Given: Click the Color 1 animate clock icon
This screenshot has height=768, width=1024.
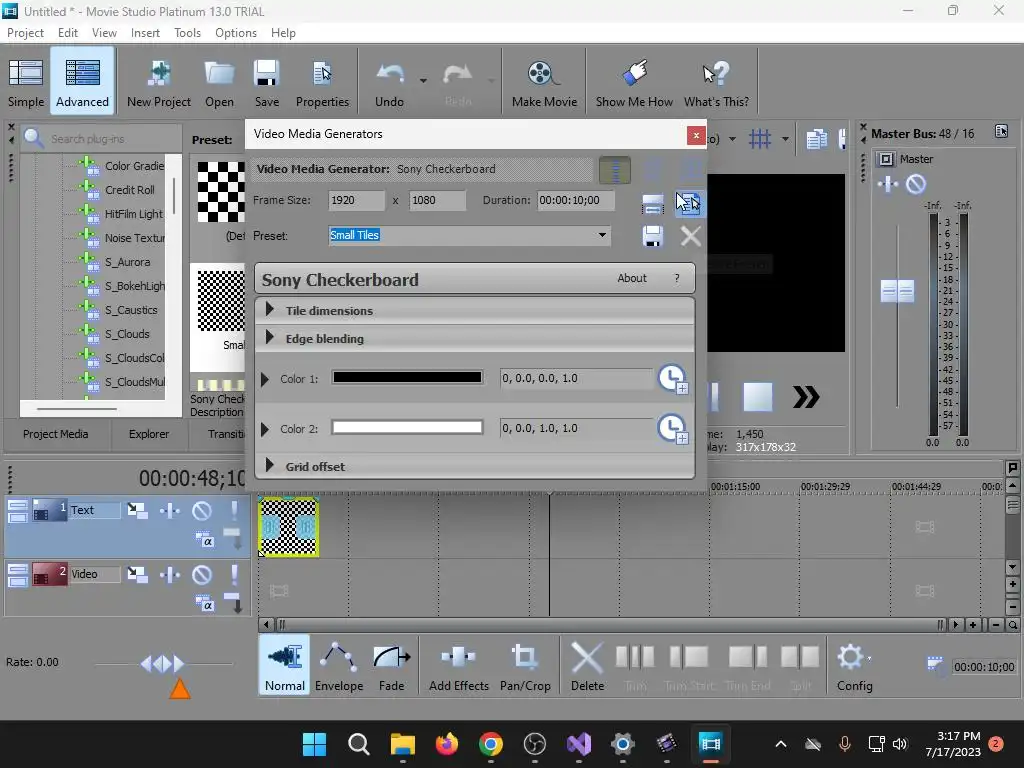Looking at the screenshot, I should click(673, 379).
